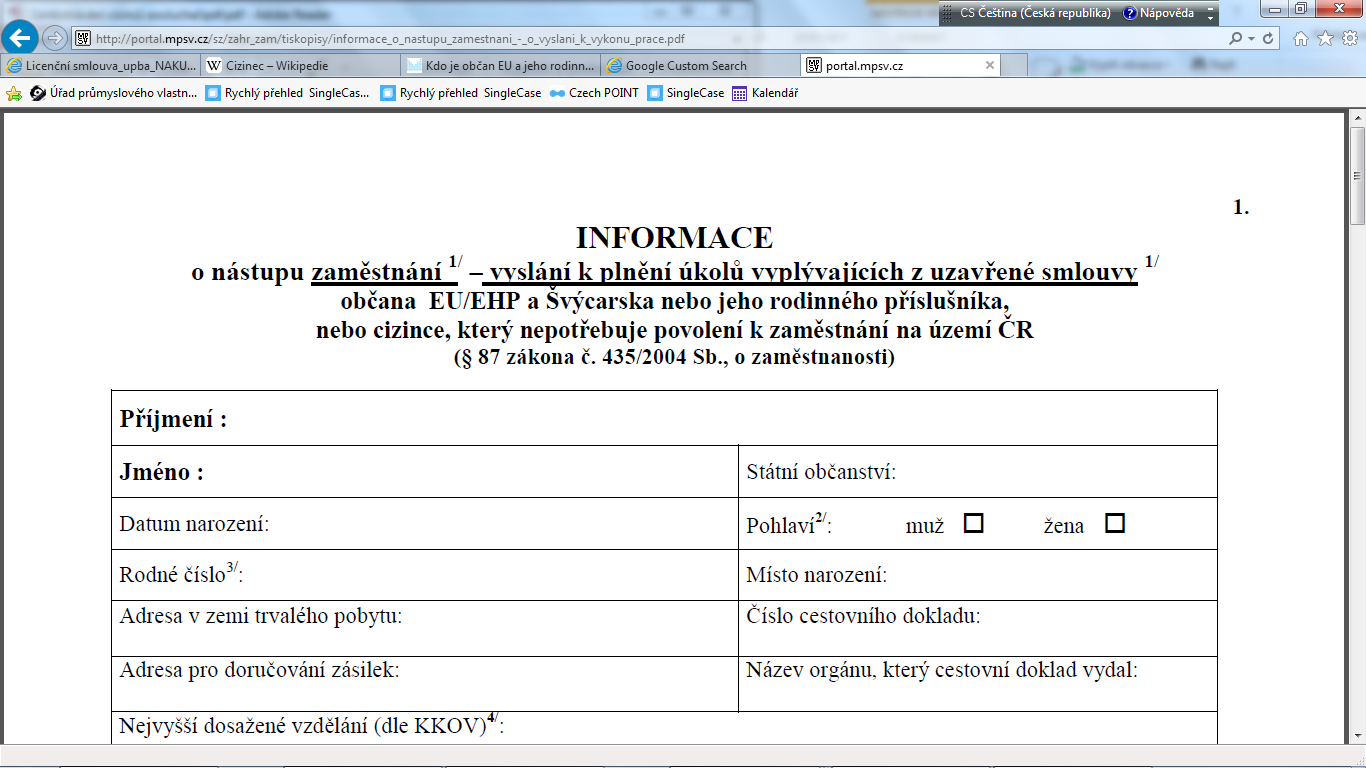The image size is (1366, 768).
Task: Refresh the page with the reload icon
Action: click(1268, 38)
